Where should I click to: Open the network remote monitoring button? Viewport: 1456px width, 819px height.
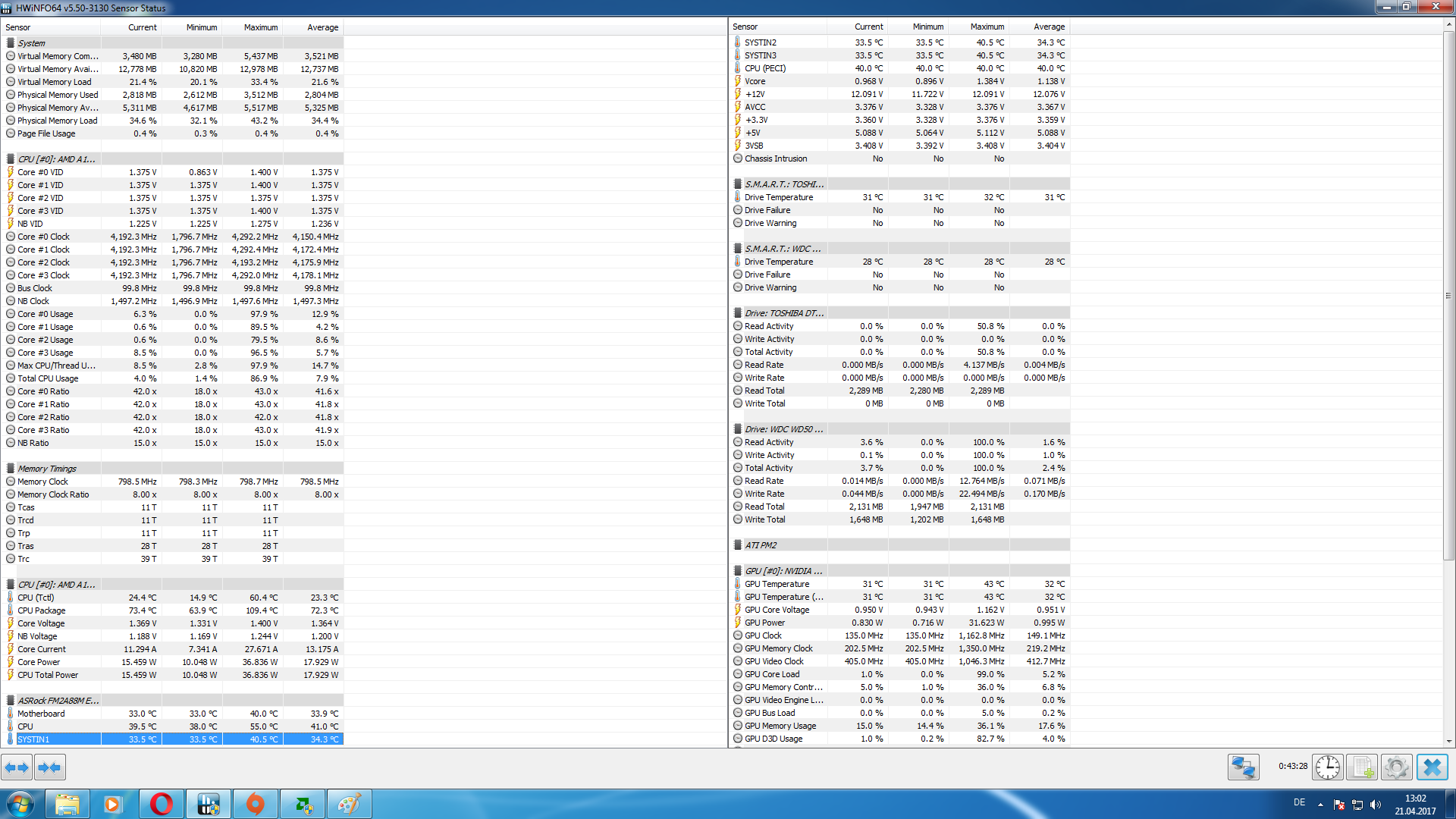click(1243, 767)
